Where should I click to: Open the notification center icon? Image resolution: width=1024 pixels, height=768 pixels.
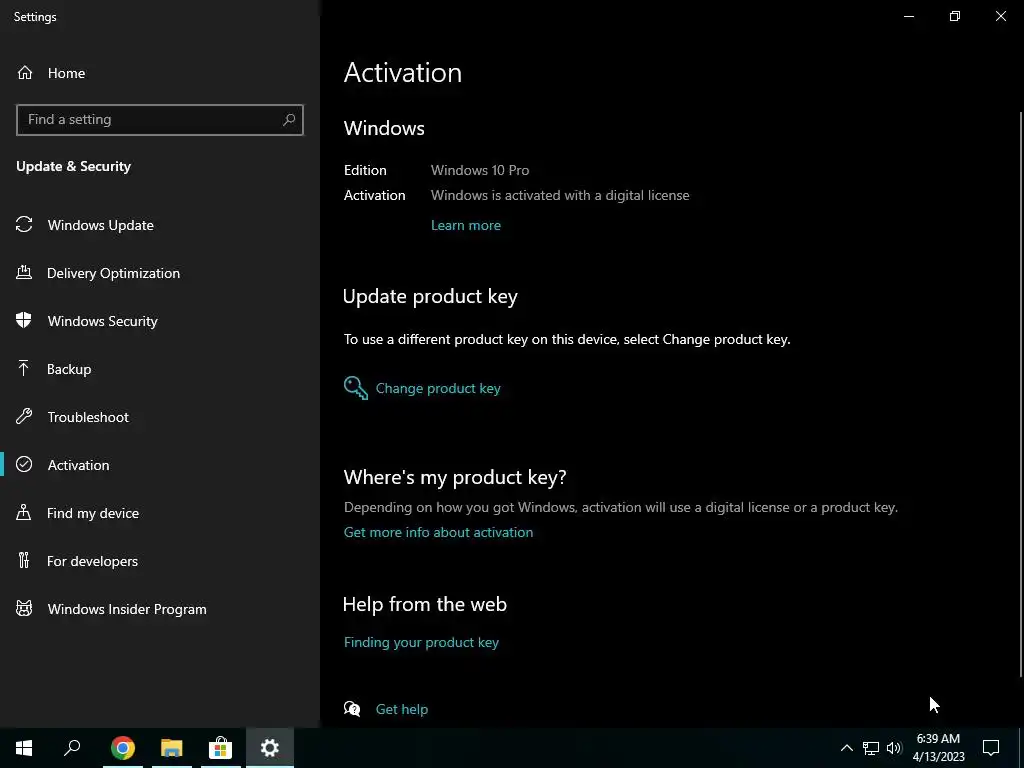pos(991,748)
